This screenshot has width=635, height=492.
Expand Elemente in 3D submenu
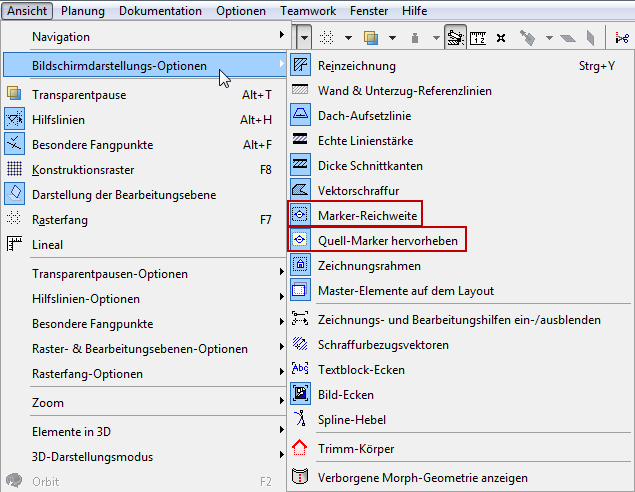[x=145, y=432]
